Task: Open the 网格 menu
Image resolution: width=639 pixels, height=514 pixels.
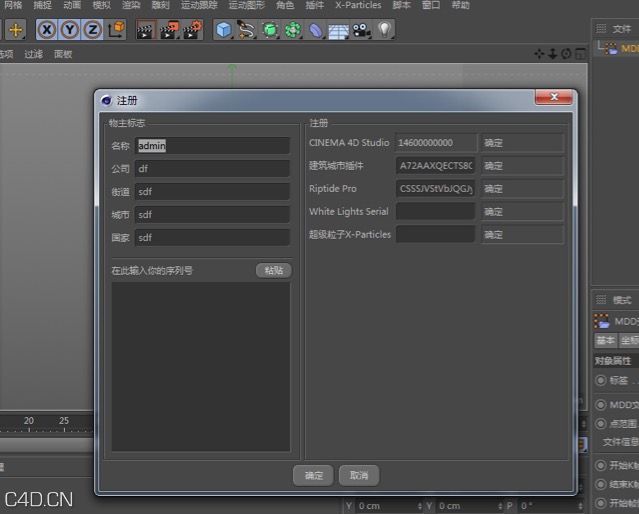Action: point(13,5)
